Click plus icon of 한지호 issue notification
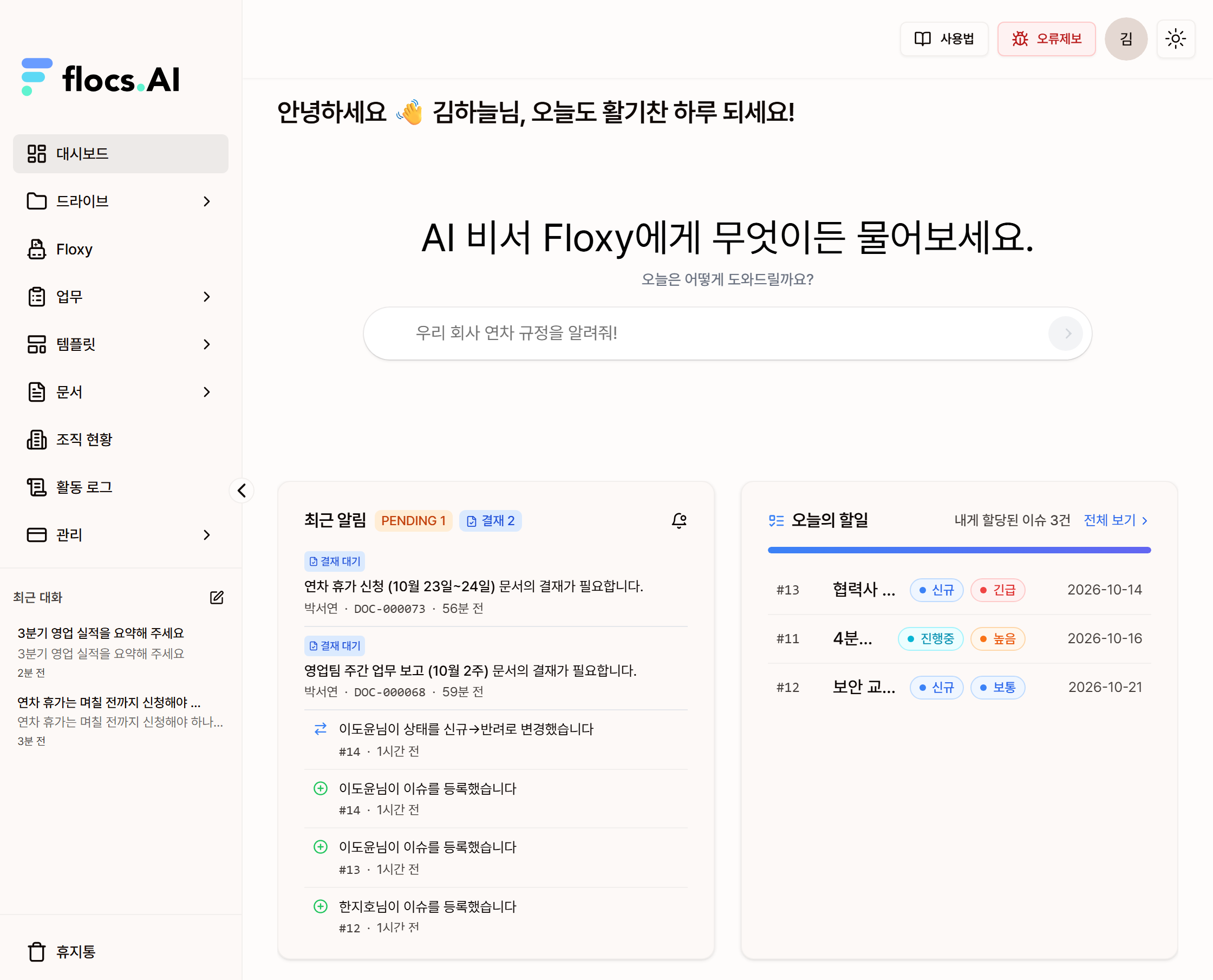Image resolution: width=1213 pixels, height=980 pixels. [x=320, y=906]
